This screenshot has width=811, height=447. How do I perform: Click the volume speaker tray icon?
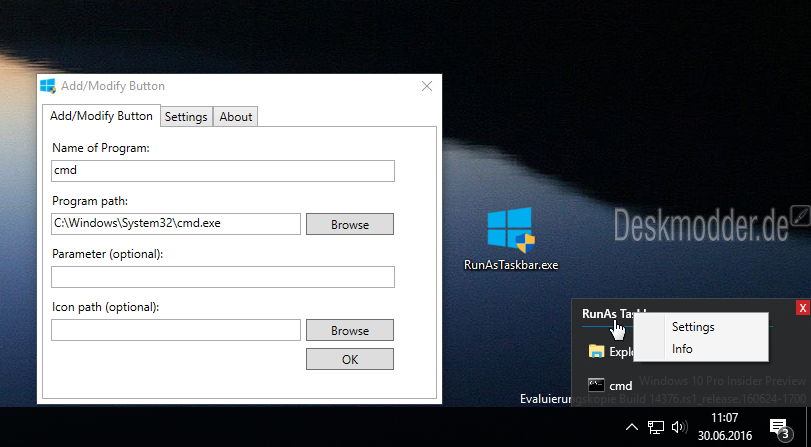tap(679, 427)
